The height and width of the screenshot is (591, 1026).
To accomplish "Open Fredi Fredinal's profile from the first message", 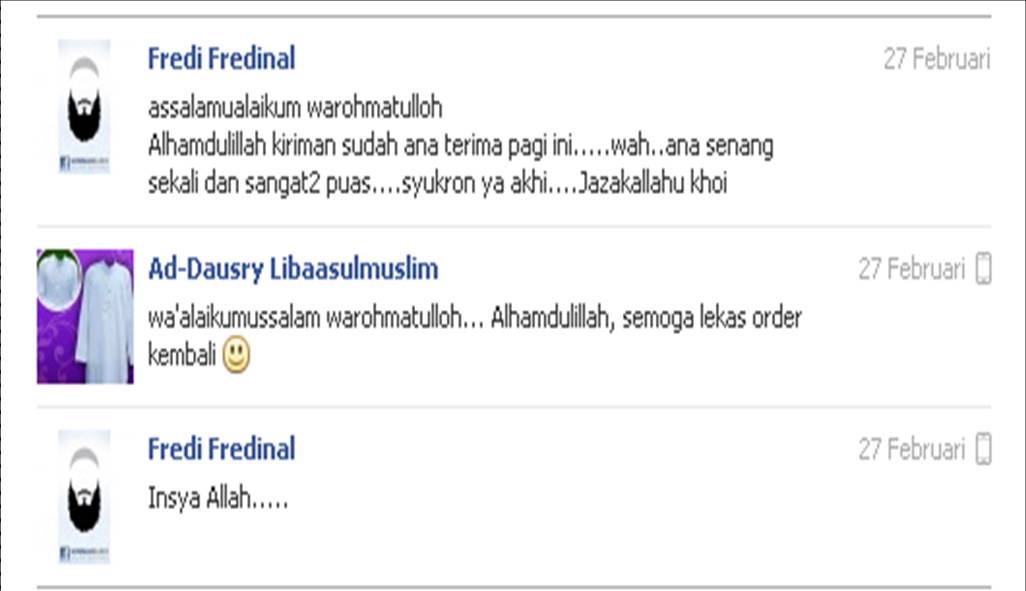I will tap(221, 58).
